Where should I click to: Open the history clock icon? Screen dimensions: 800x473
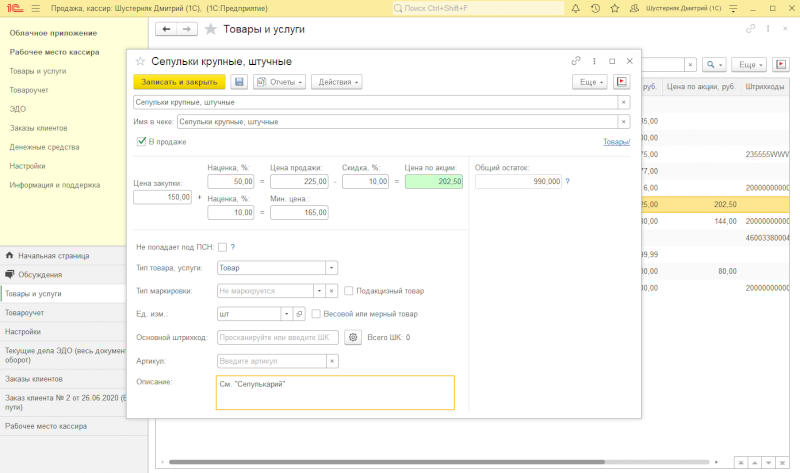click(595, 8)
